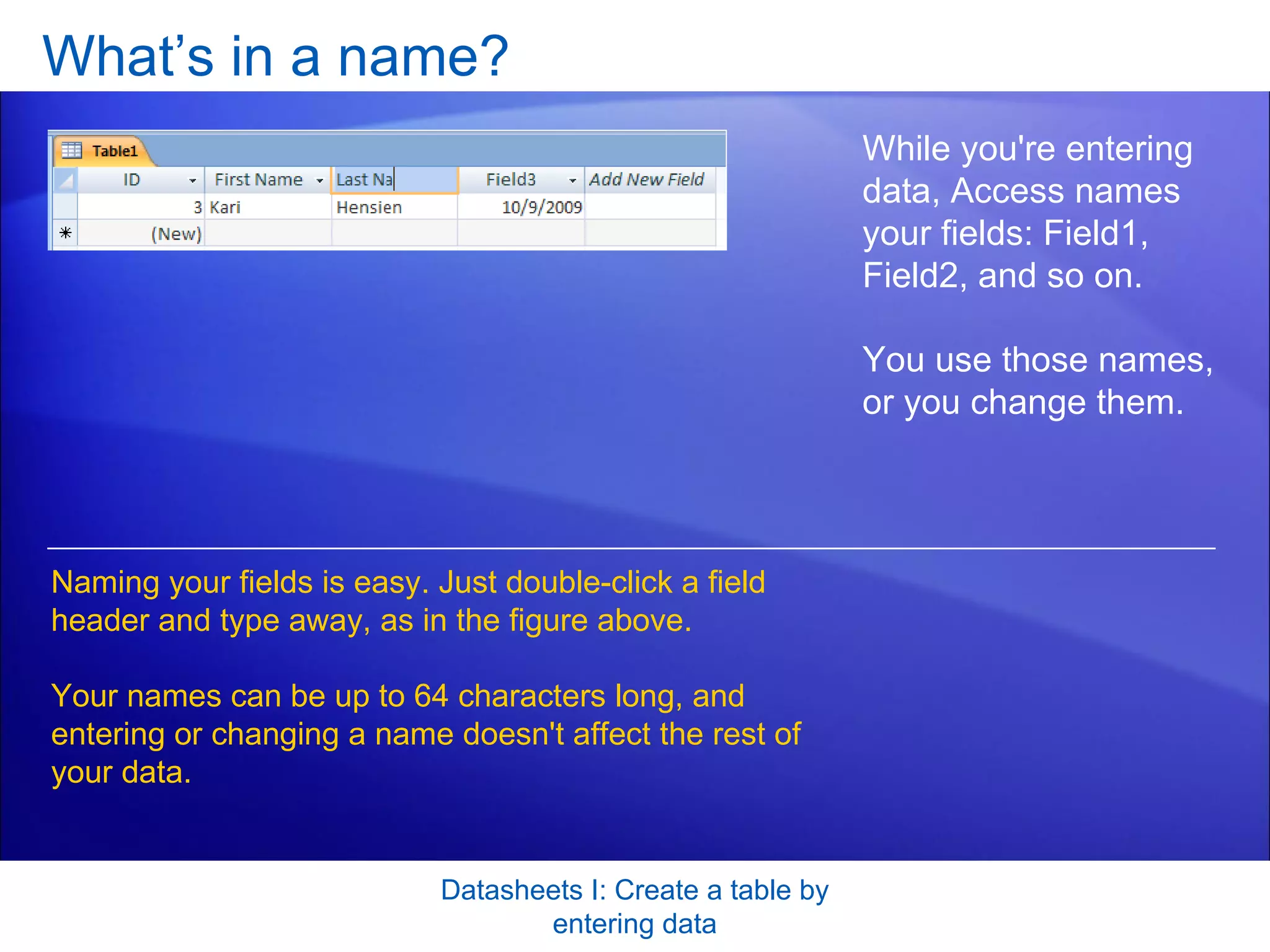The height and width of the screenshot is (952, 1270).
Task: Click the empty First Name cell in new row
Action: click(268, 234)
